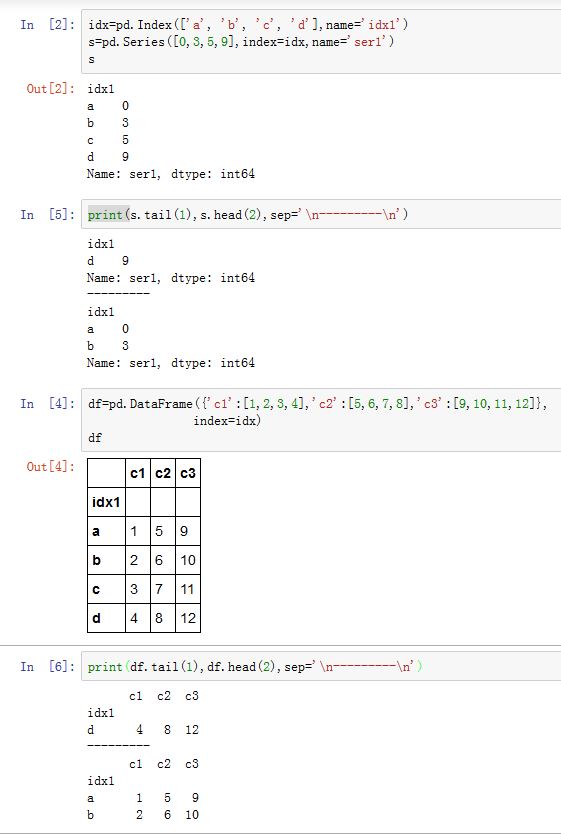Click the "index=idx)" code line

[x=227, y=421]
